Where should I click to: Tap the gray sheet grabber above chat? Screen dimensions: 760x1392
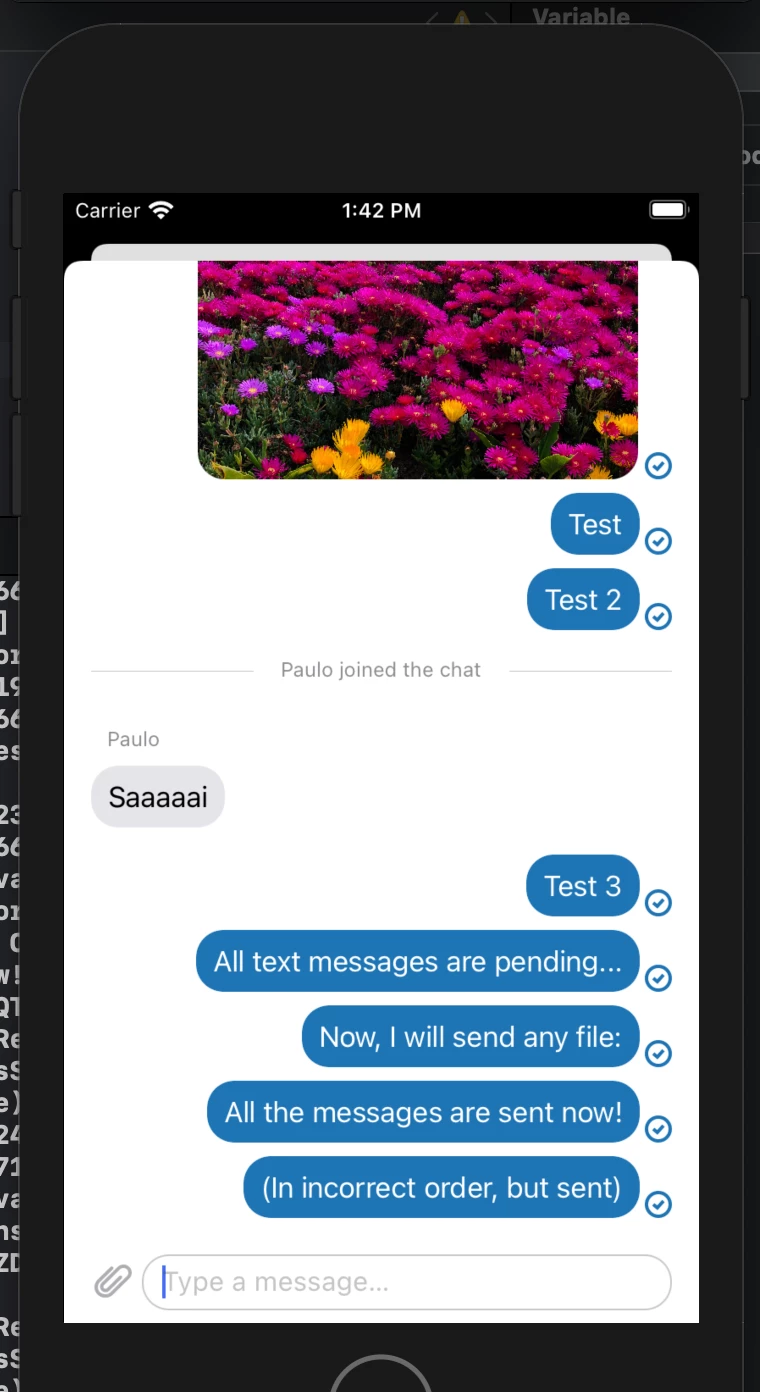(381, 252)
